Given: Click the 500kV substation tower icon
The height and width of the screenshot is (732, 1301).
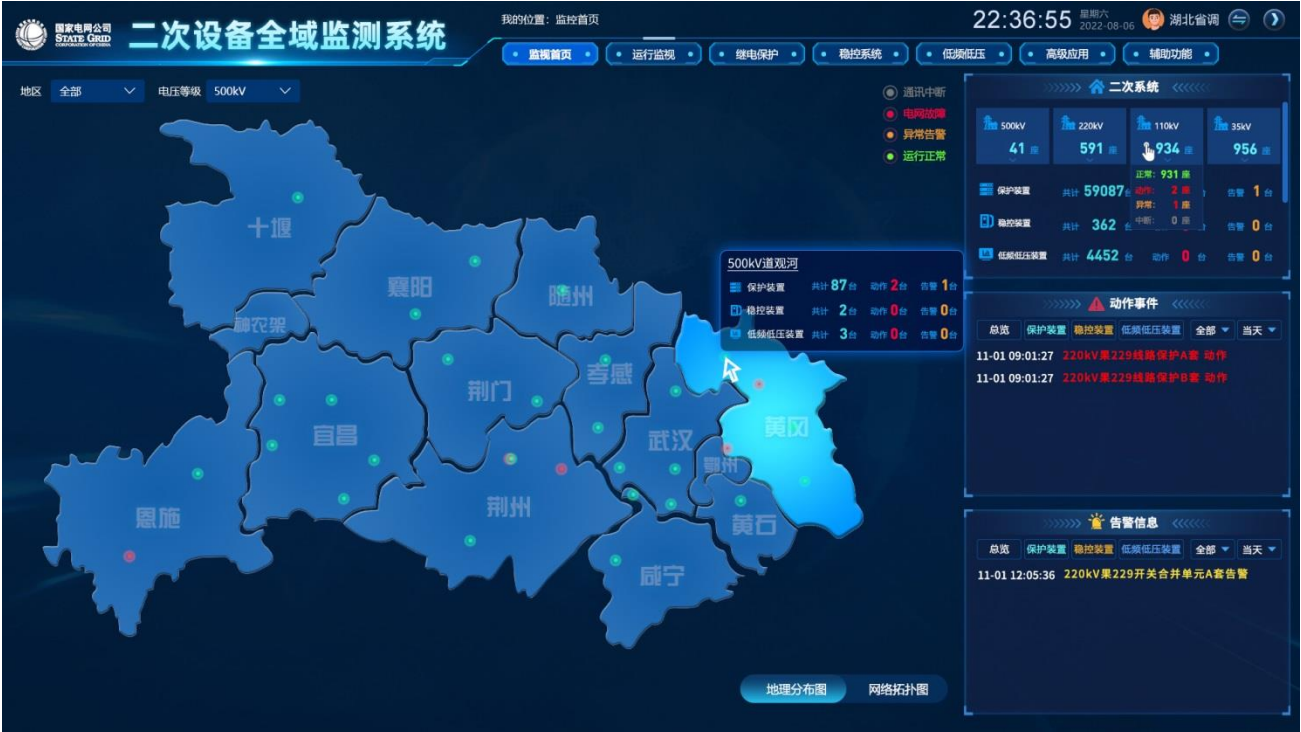Looking at the screenshot, I should pos(991,124).
